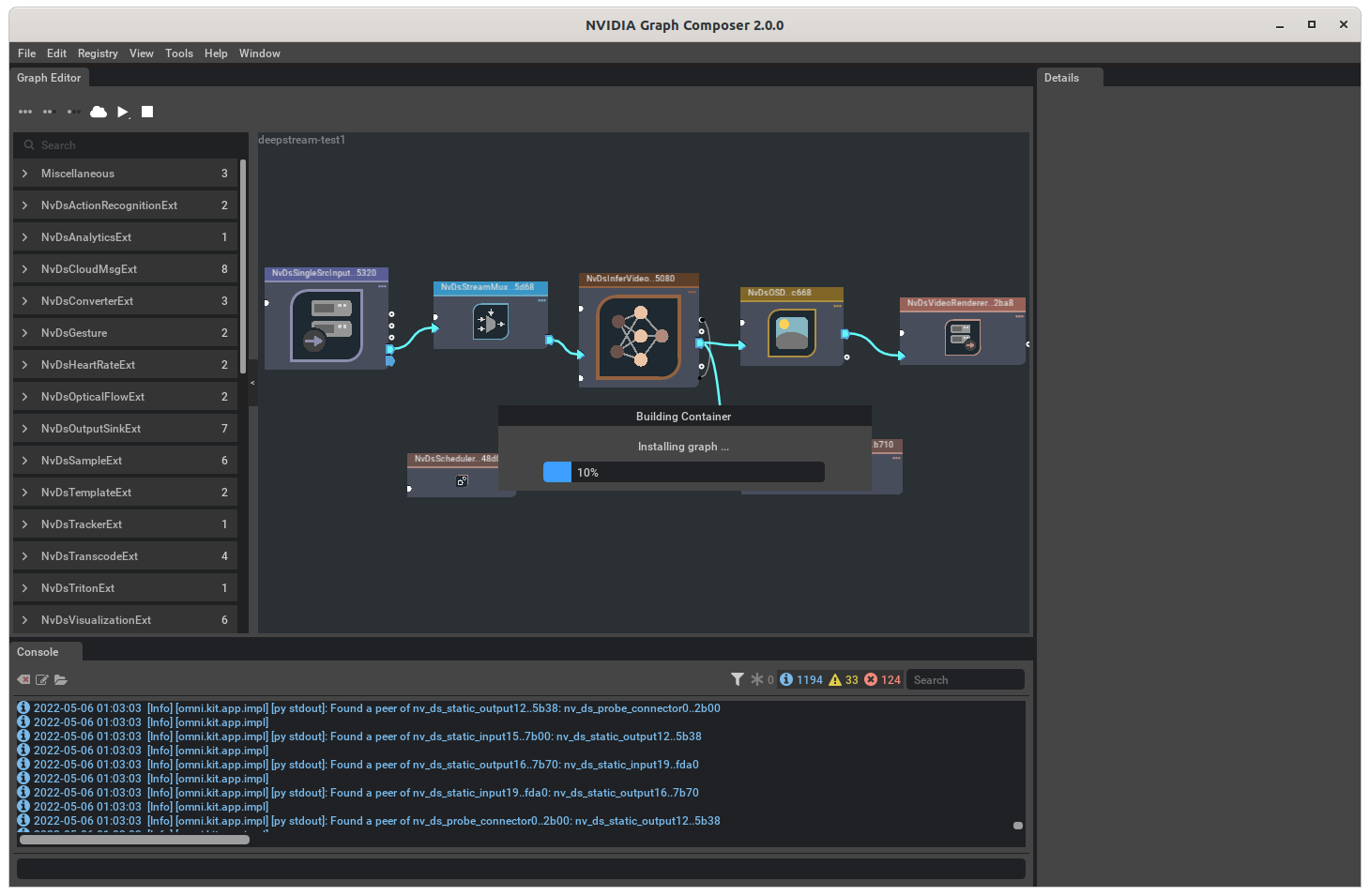Expand the NvDsTrackerExt category
The height and width of the screenshot is (896, 1370).
pos(23,524)
